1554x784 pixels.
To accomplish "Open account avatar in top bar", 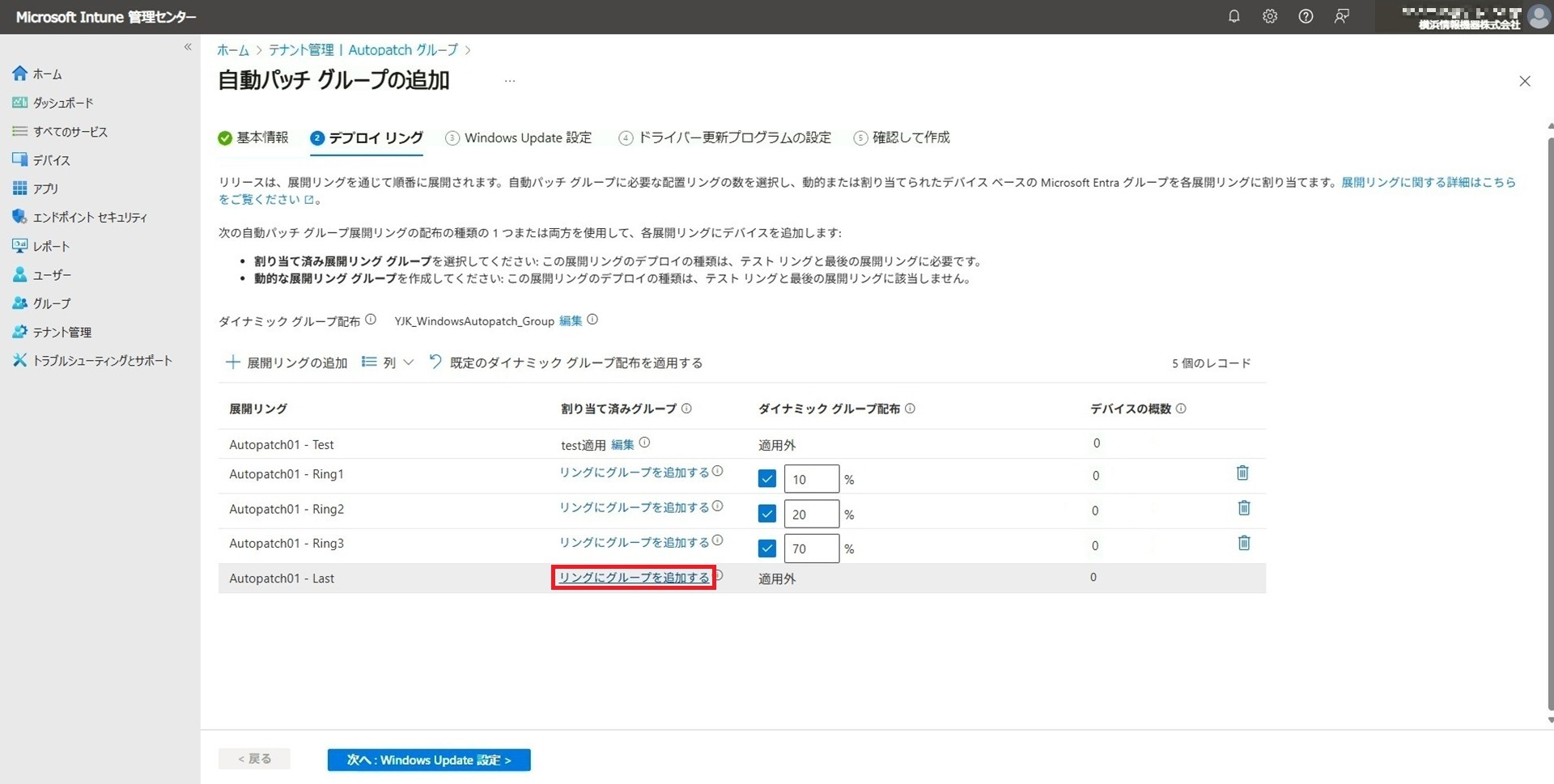I will pos(1538,16).
